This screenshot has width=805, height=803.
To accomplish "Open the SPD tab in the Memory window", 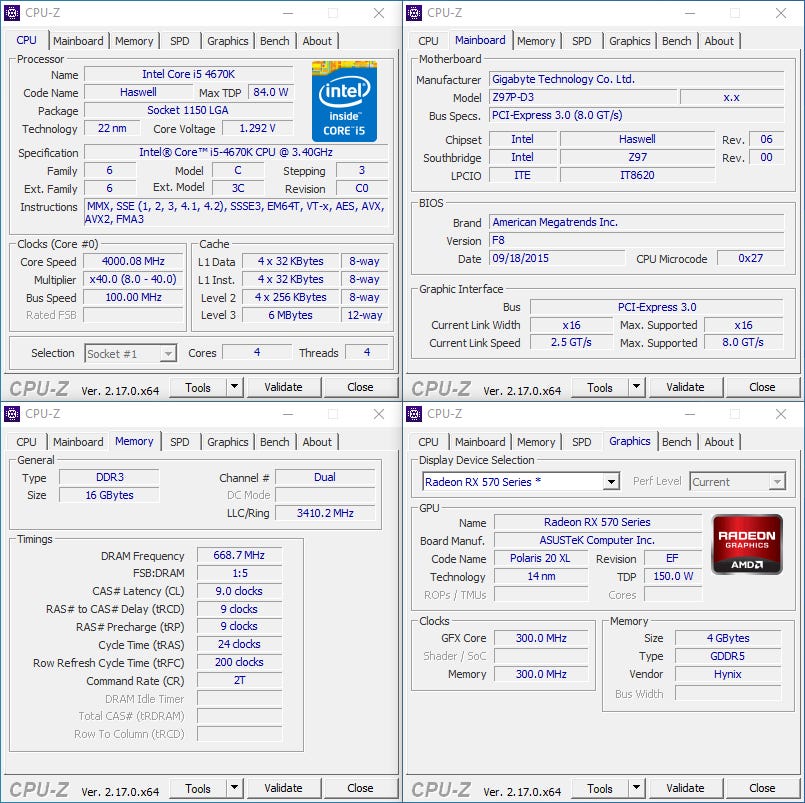I will tap(179, 442).
